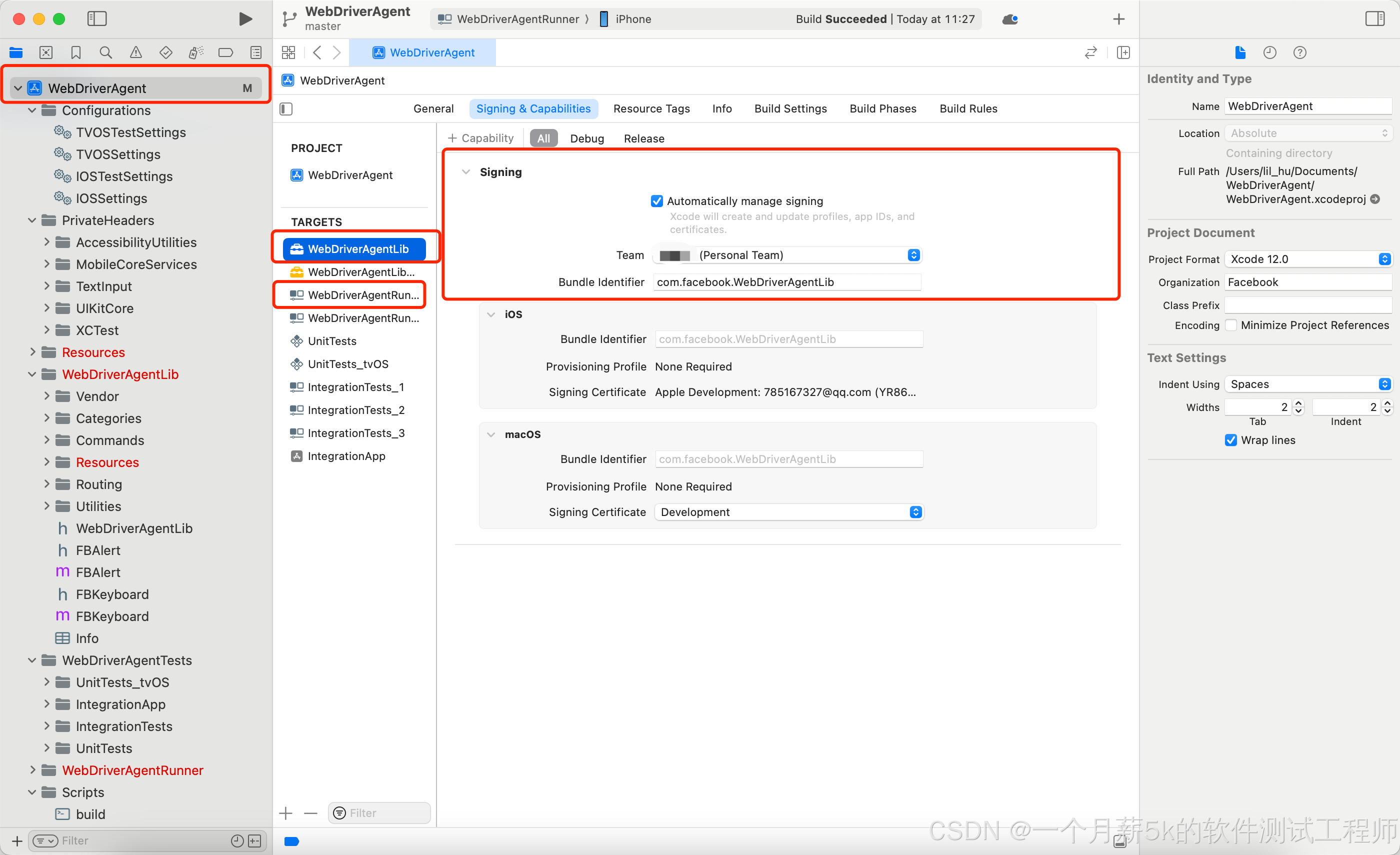1400x855 pixels.
Task: Edit the Organization field
Action: 1308,282
